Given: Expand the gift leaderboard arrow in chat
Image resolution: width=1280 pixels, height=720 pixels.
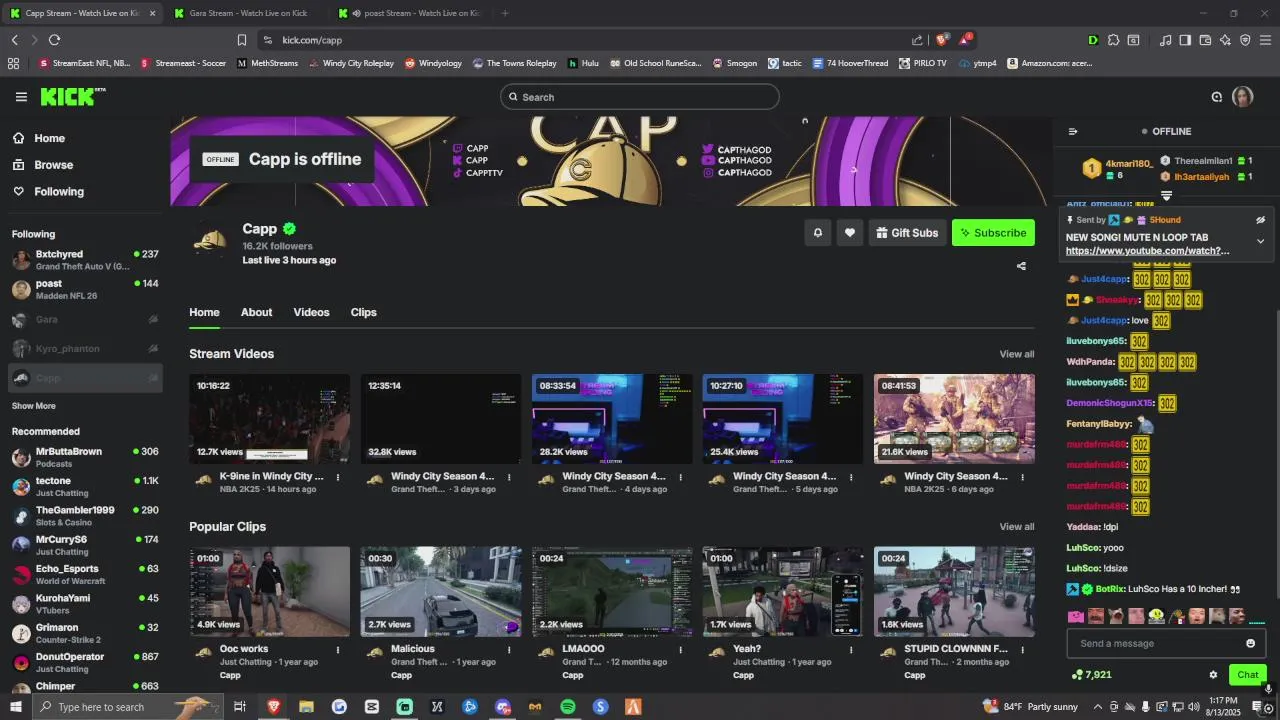Looking at the screenshot, I should (1166, 196).
